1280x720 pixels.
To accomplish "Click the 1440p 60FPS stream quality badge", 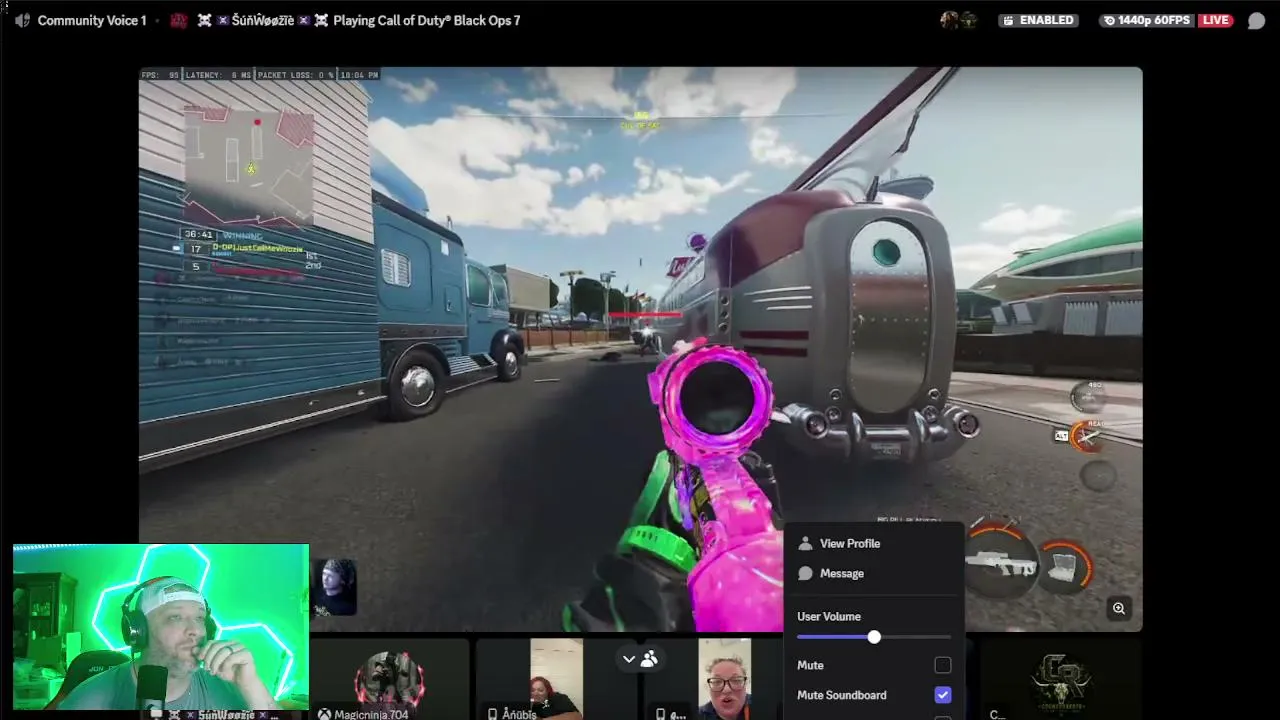I will 1146,20.
